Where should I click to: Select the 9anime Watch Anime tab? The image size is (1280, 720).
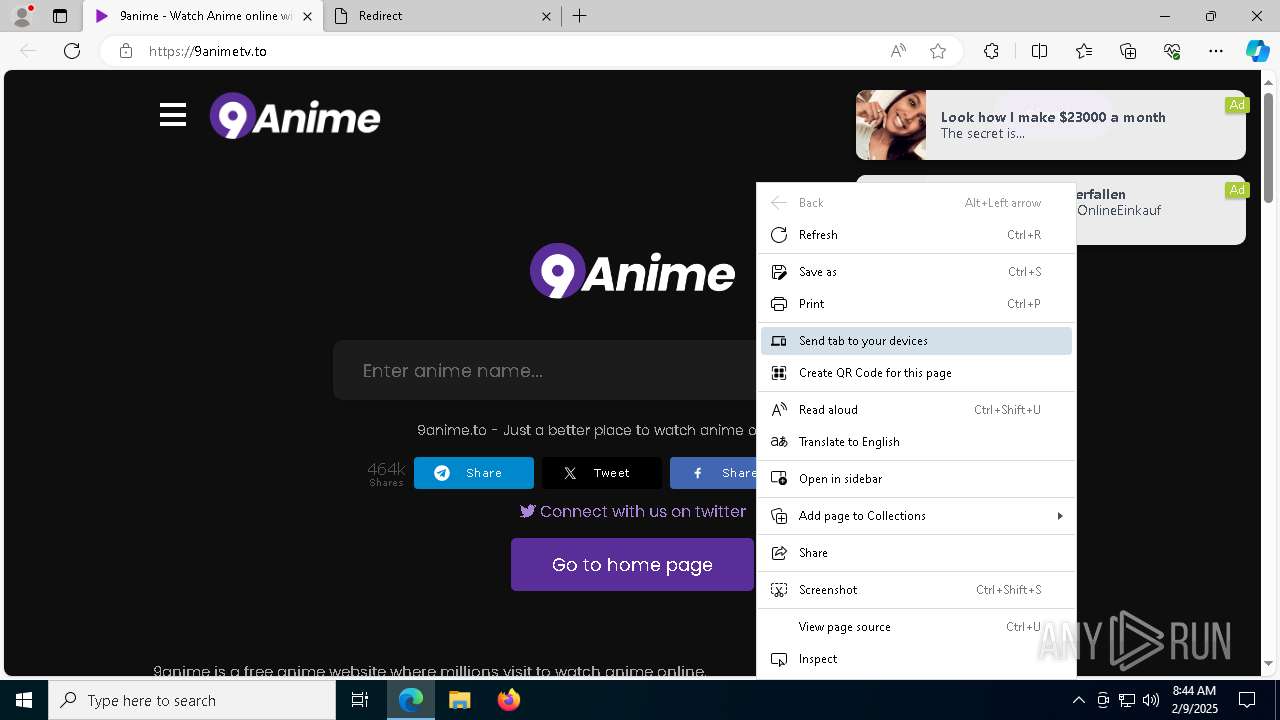(203, 16)
